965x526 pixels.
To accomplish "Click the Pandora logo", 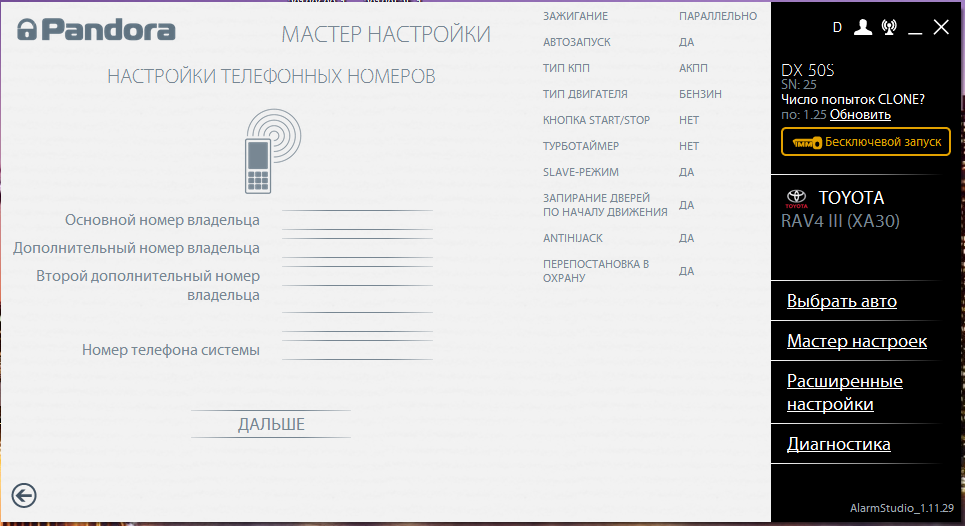I will click(96, 30).
